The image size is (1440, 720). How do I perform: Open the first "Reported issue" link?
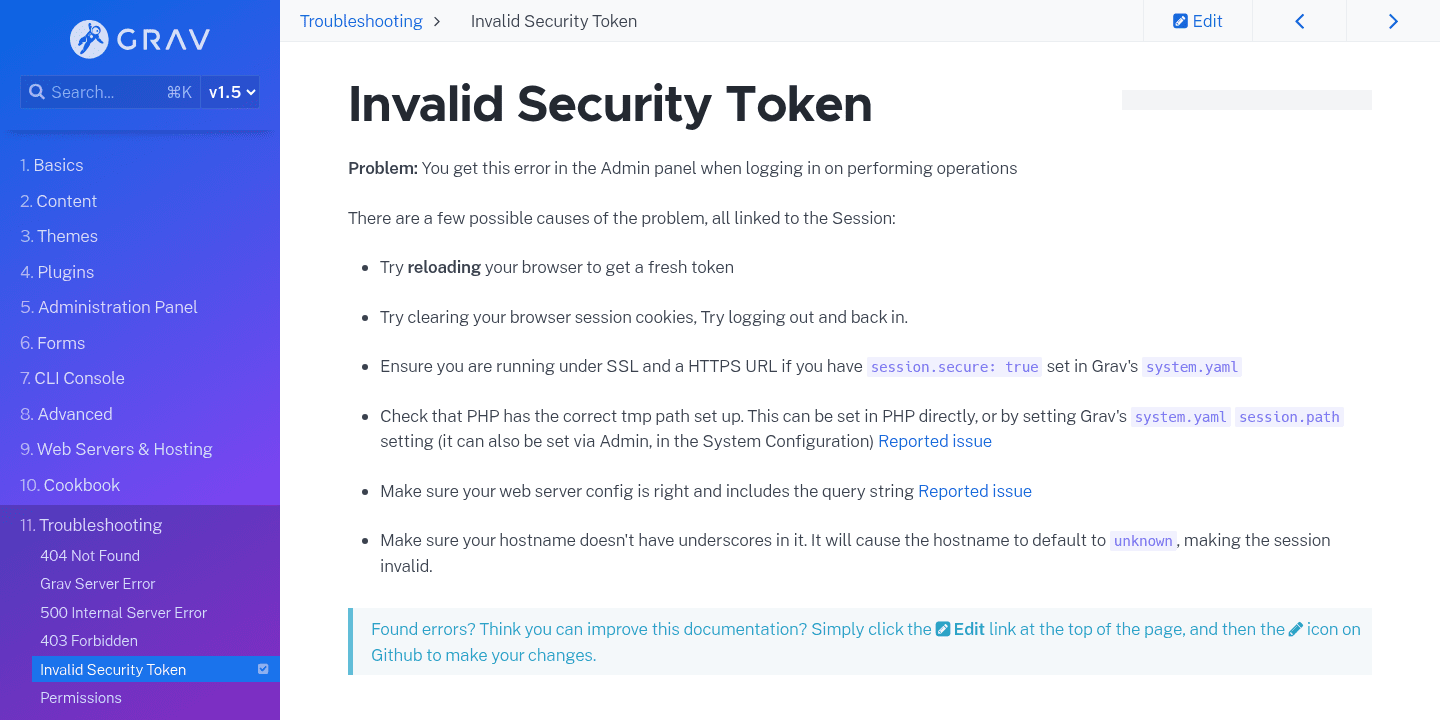934,441
